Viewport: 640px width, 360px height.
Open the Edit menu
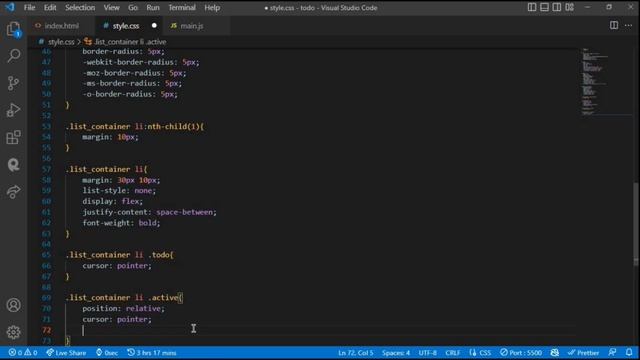click(50, 7)
